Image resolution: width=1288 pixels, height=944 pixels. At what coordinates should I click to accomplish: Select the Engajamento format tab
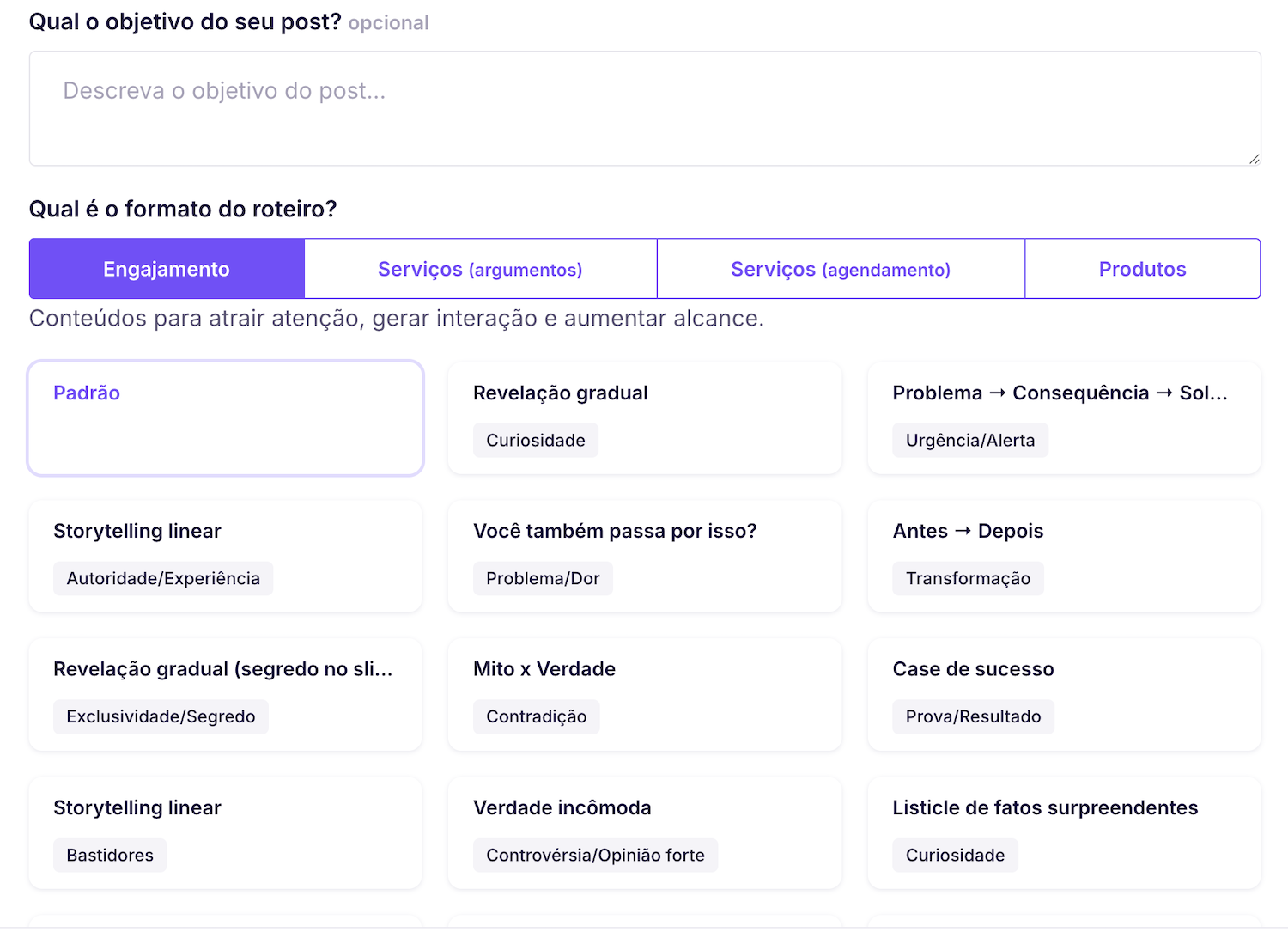[167, 269]
